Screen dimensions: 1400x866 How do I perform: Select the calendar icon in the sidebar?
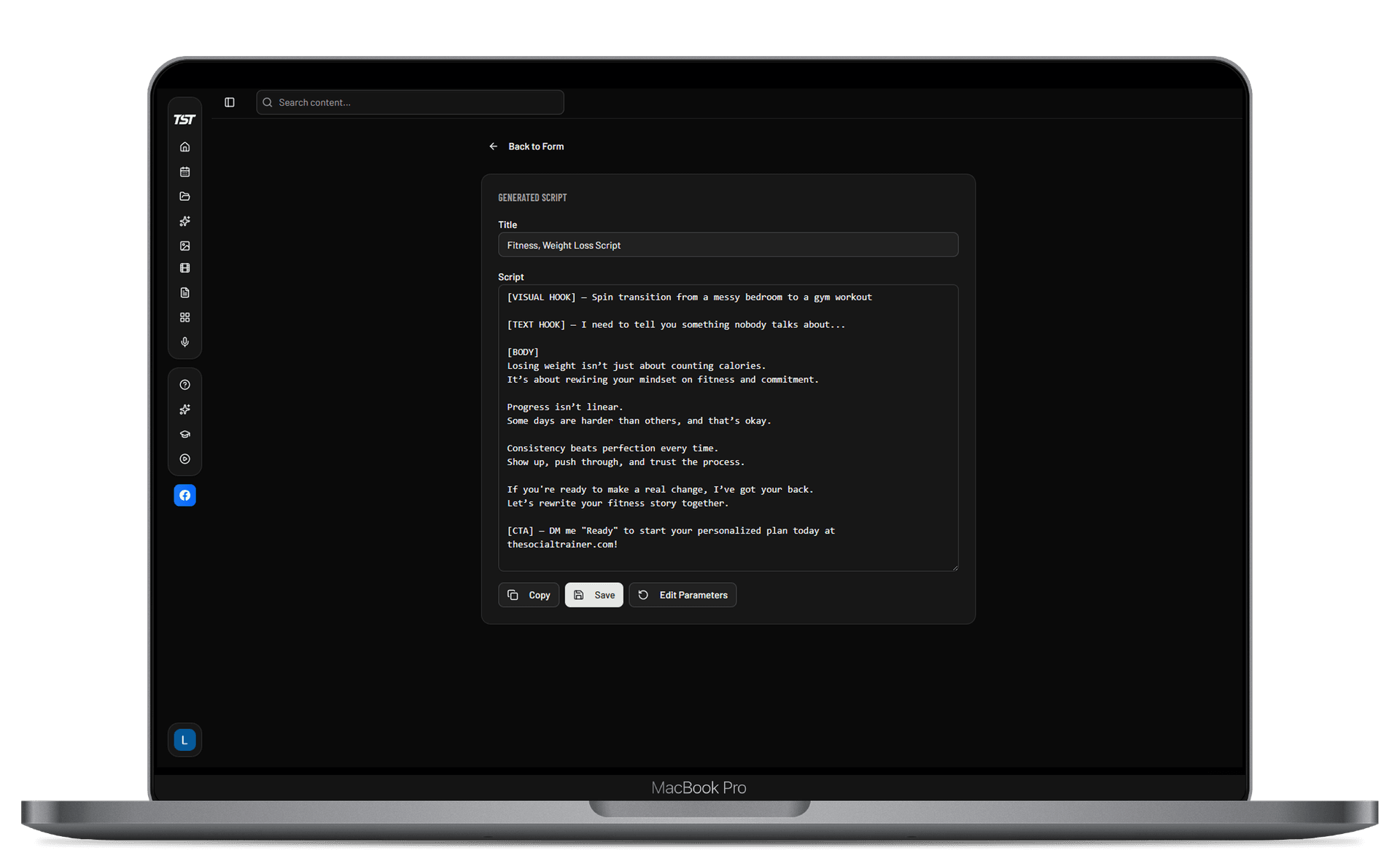coord(184,171)
